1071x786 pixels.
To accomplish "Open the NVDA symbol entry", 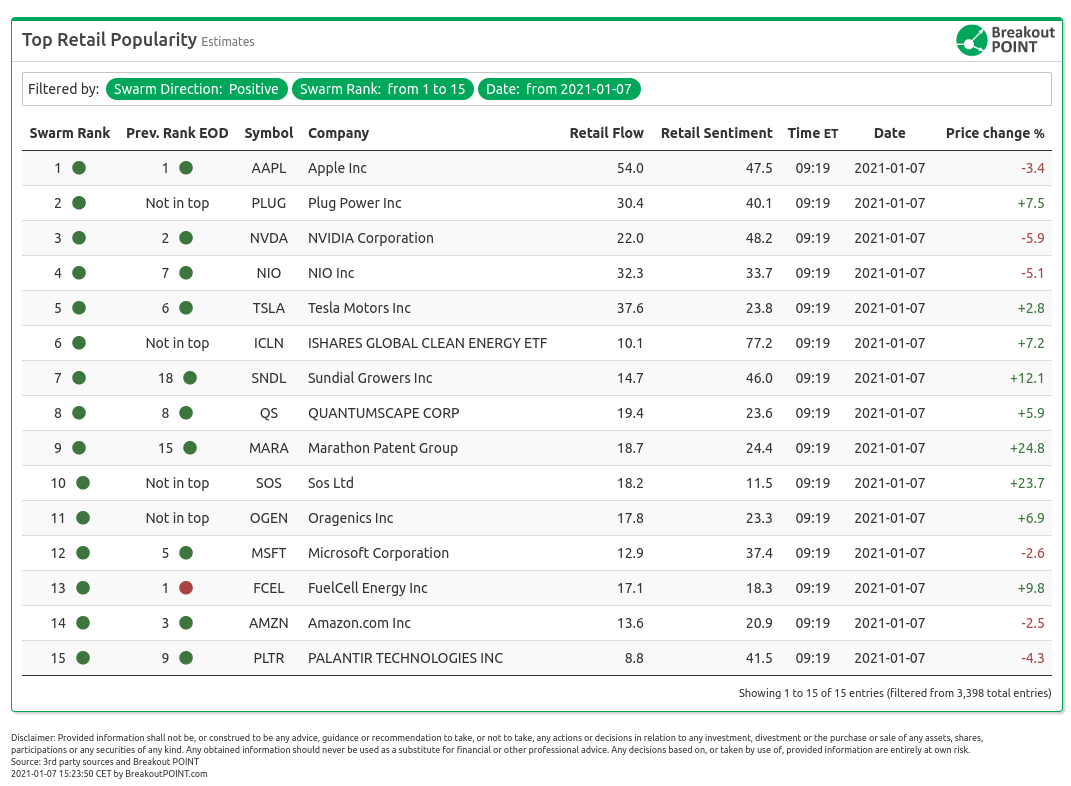I will click(x=269, y=238).
